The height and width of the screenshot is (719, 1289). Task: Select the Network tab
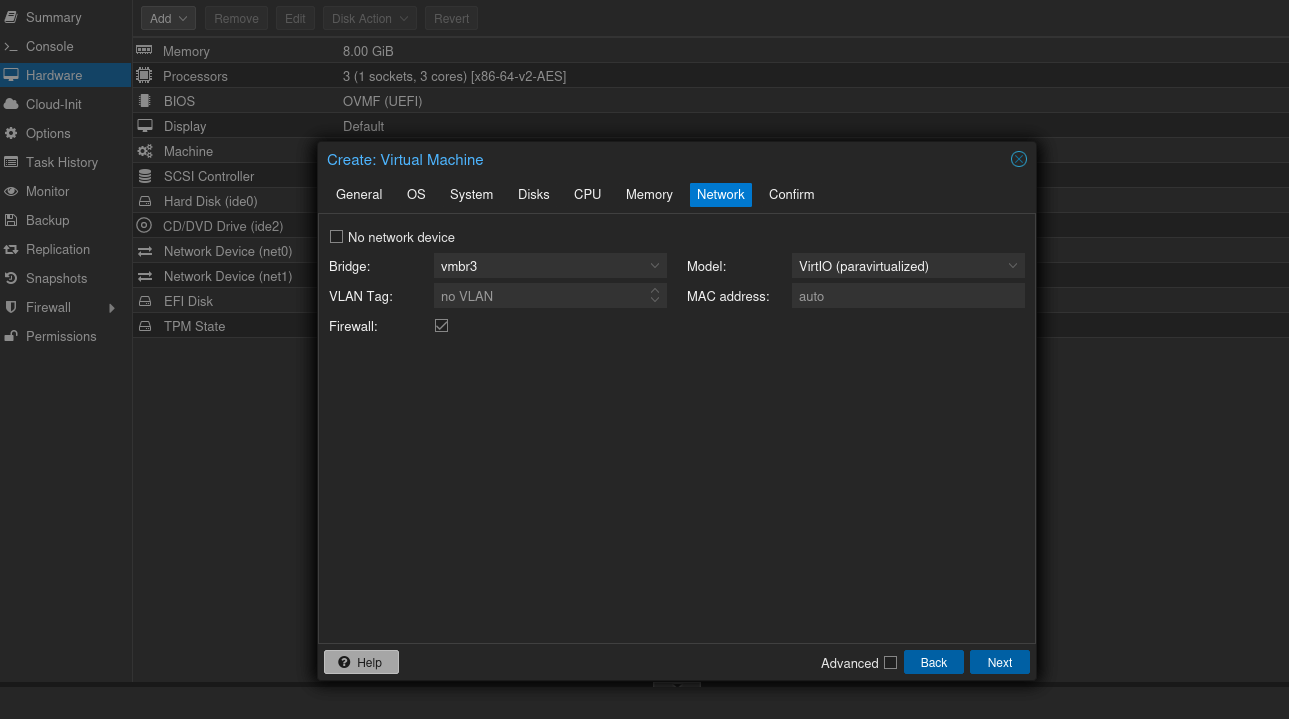tap(721, 194)
